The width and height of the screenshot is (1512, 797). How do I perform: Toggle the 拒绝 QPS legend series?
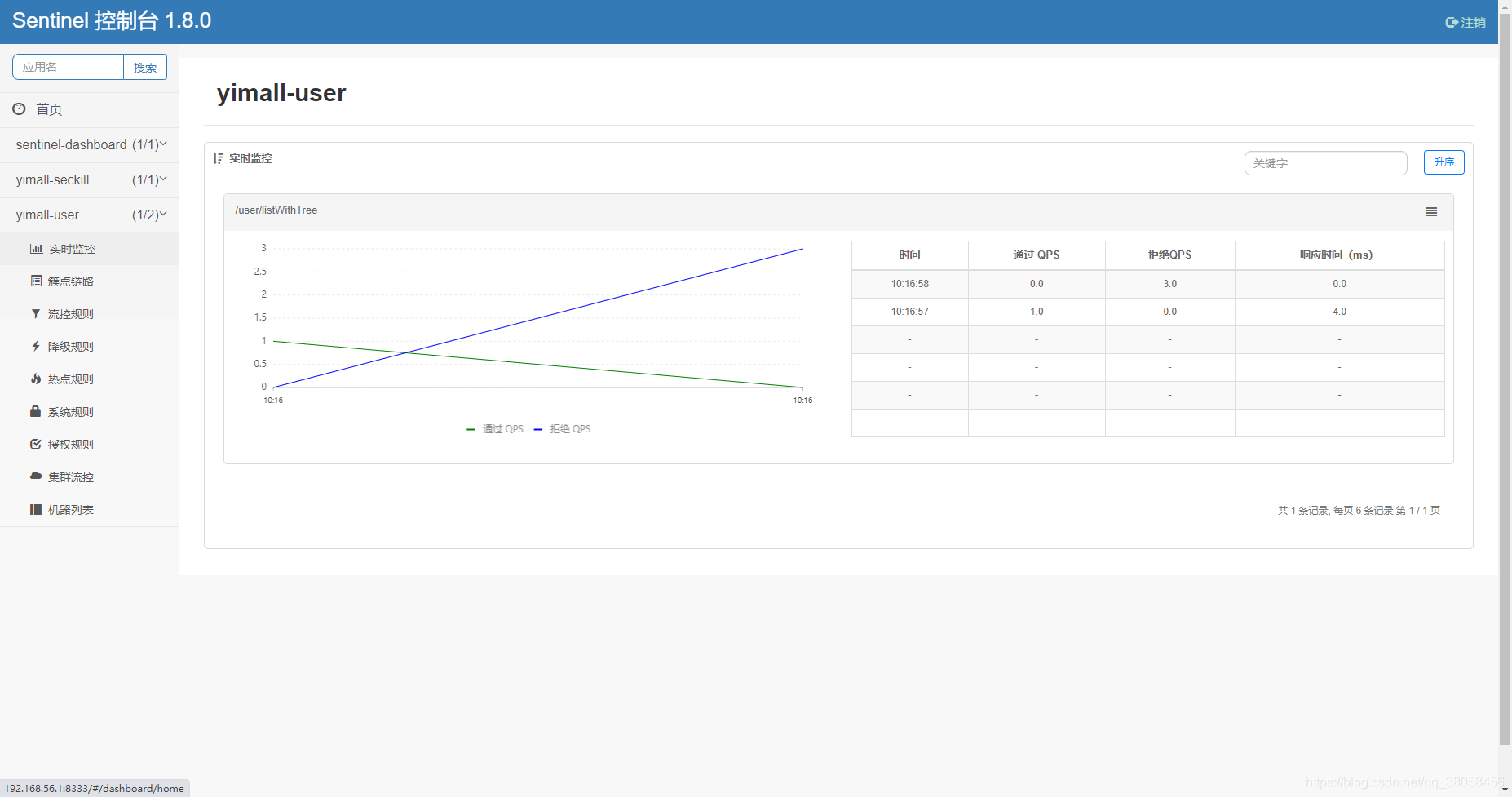(563, 429)
